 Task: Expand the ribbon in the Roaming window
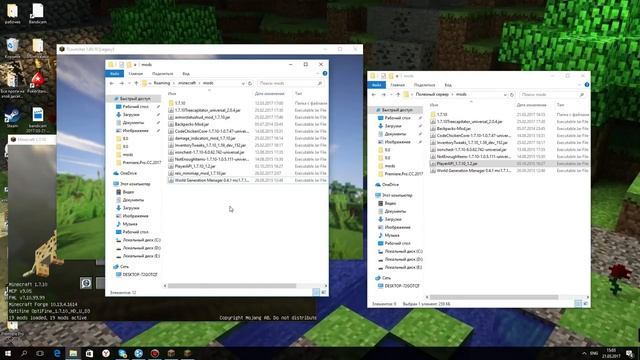pyautogui.click(x=318, y=73)
